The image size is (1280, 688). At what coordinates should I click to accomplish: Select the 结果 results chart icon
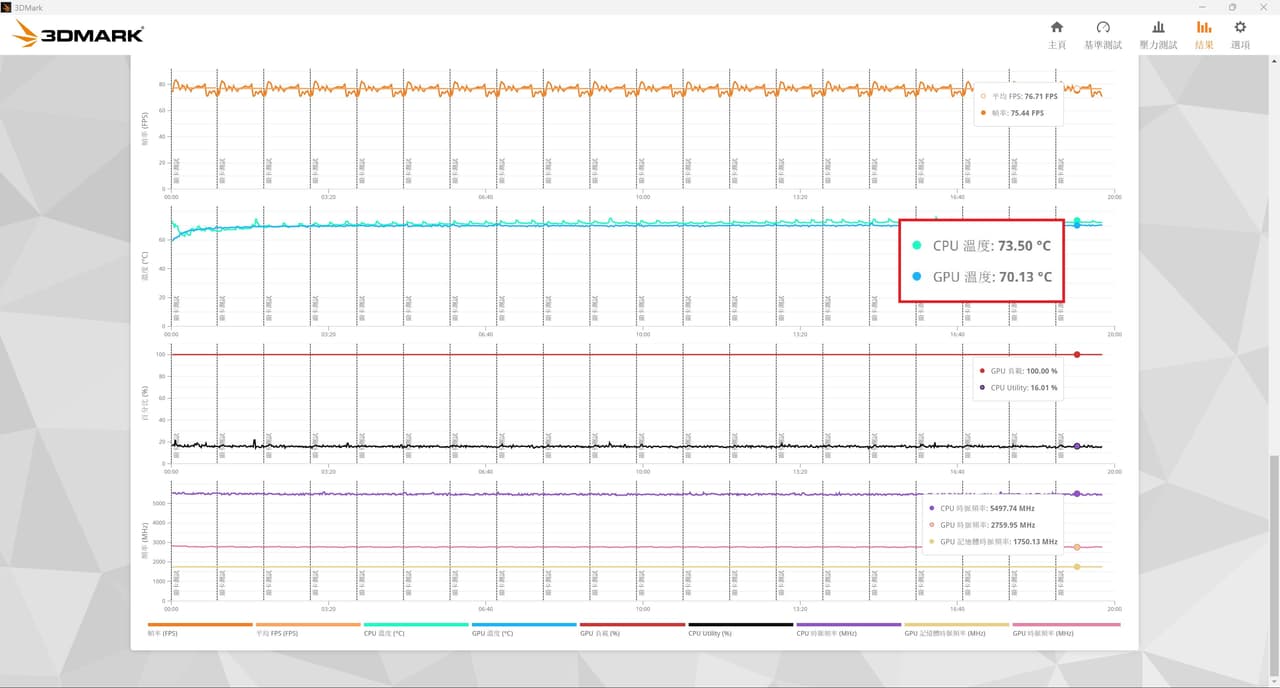pos(1204,35)
